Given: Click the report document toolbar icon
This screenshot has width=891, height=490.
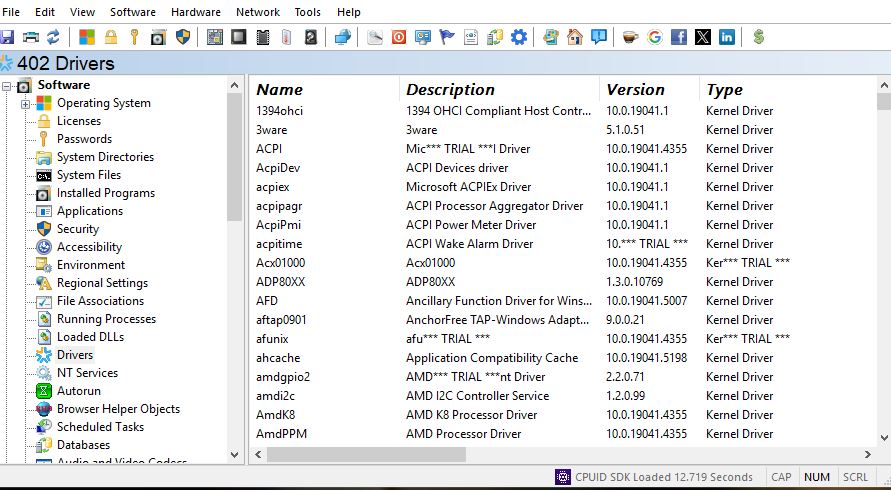Looking at the screenshot, I should pyautogui.click(x=471, y=38).
